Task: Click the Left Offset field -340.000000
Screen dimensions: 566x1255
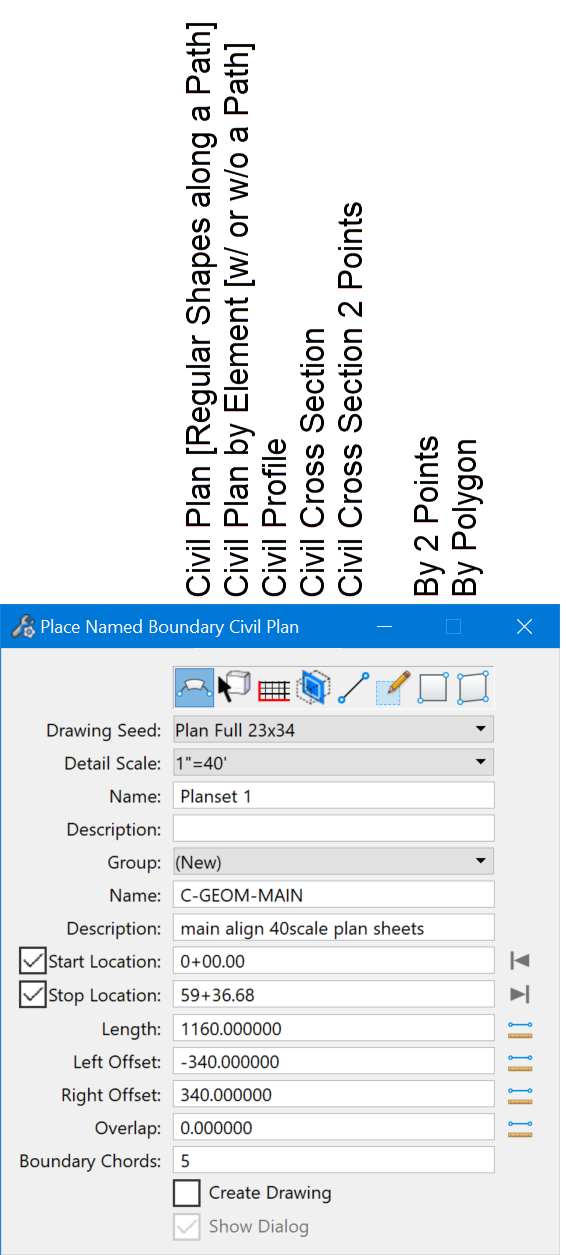Action: (334, 1061)
